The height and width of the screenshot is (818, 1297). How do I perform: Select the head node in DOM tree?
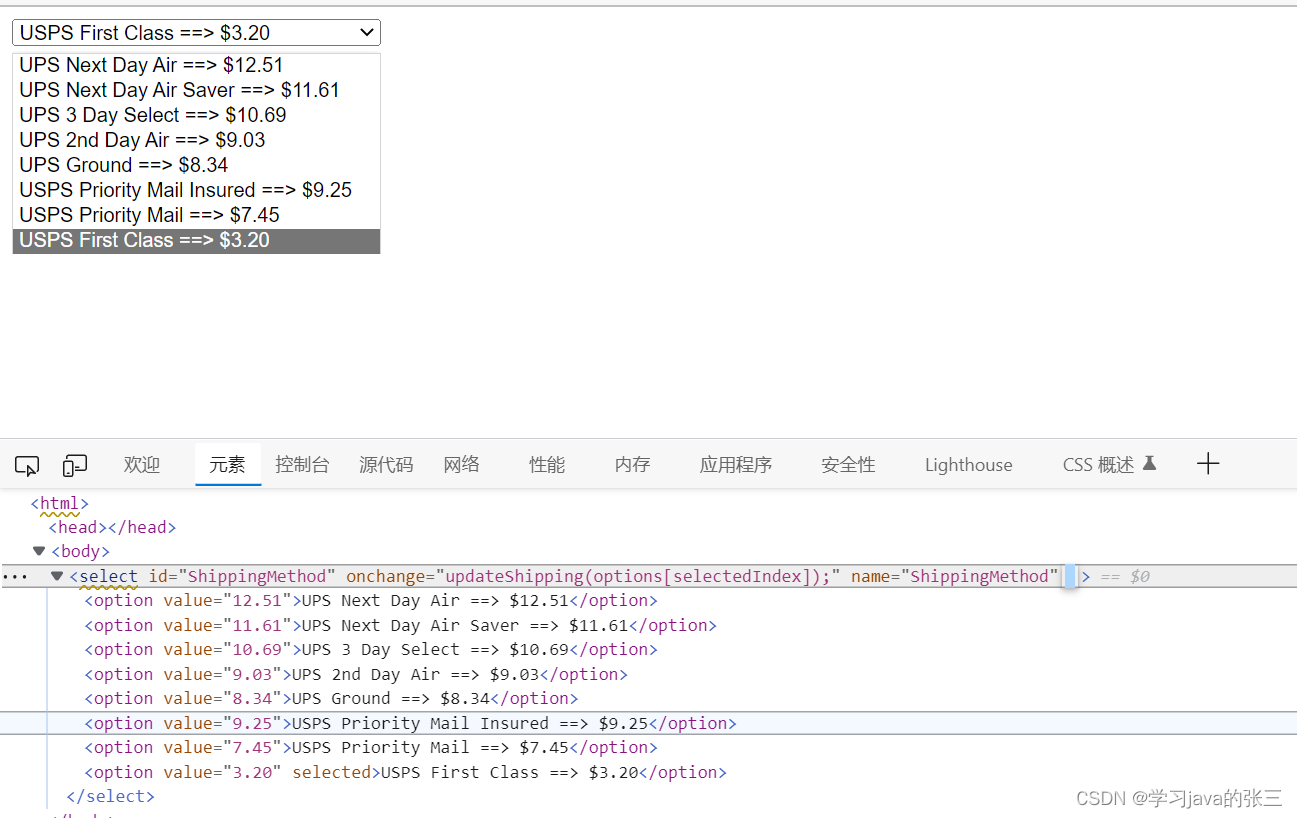click(112, 527)
